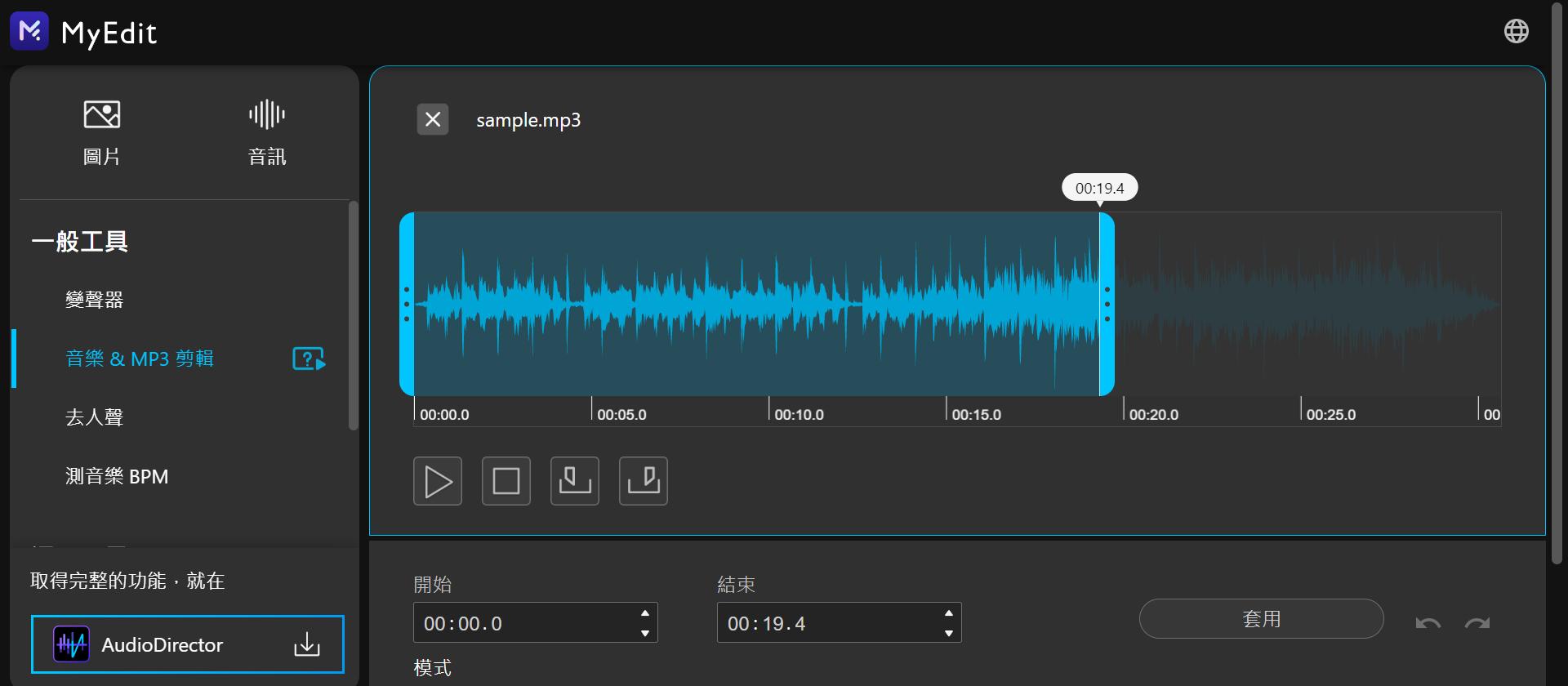Open the language globe menu

tap(1516, 31)
